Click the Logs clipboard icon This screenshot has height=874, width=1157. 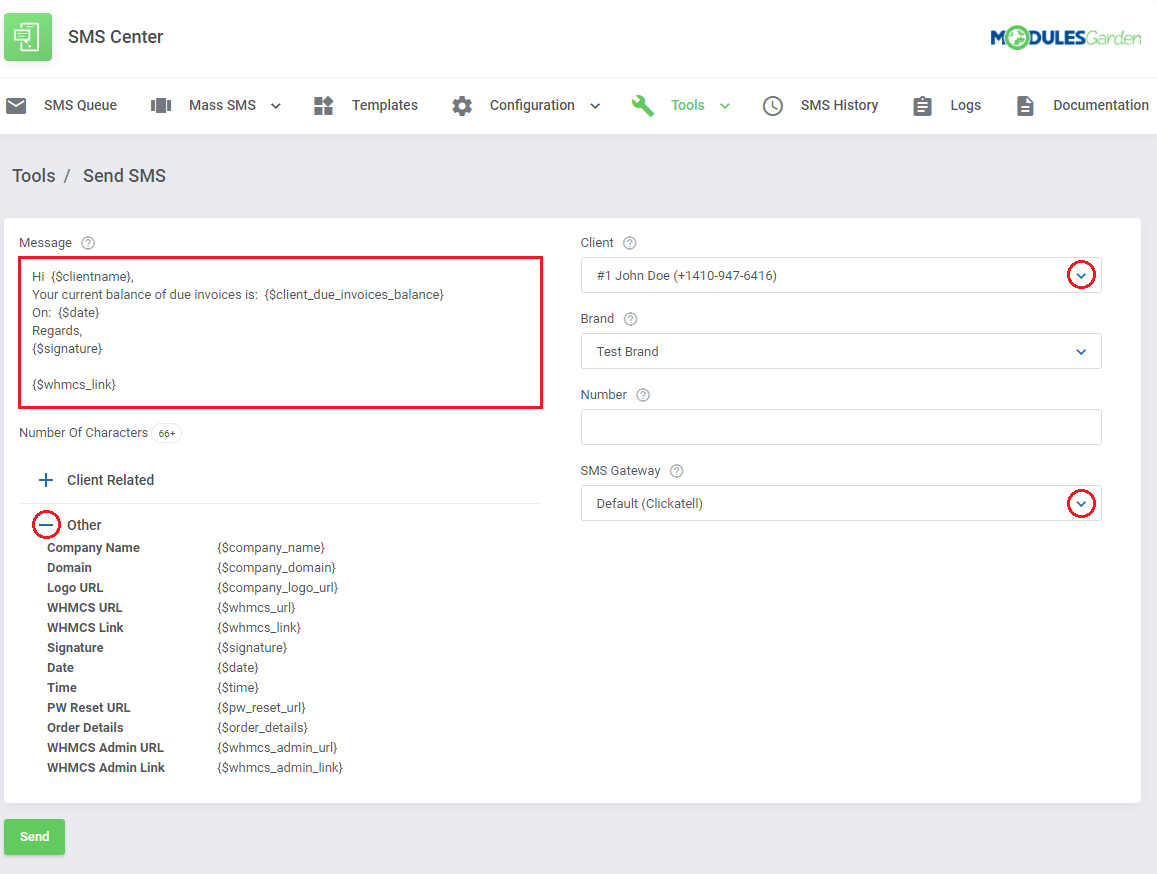[922, 106]
